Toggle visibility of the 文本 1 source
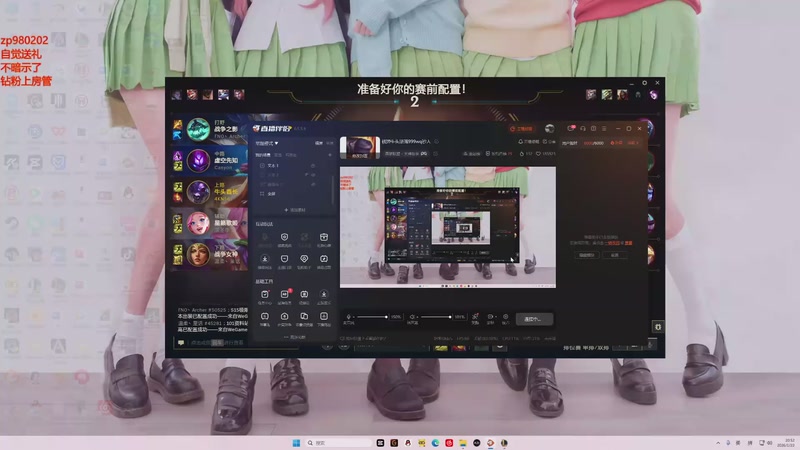This screenshot has width=800, height=450. 313,166
